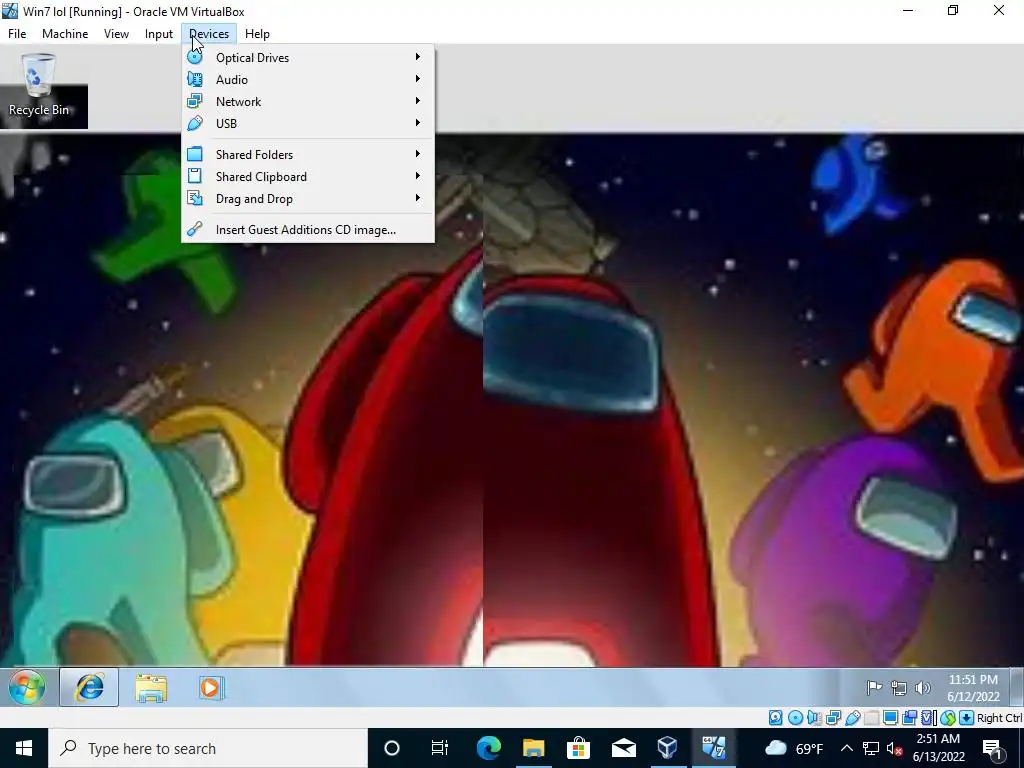The image size is (1024, 768).
Task: Launch Microsoft Edge from host taskbar
Action: pos(488,748)
